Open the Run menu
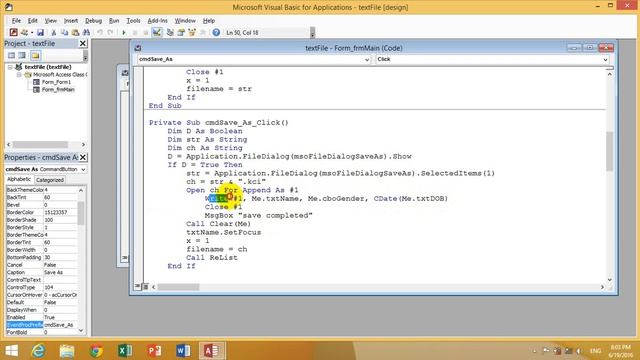 (114, 20)
